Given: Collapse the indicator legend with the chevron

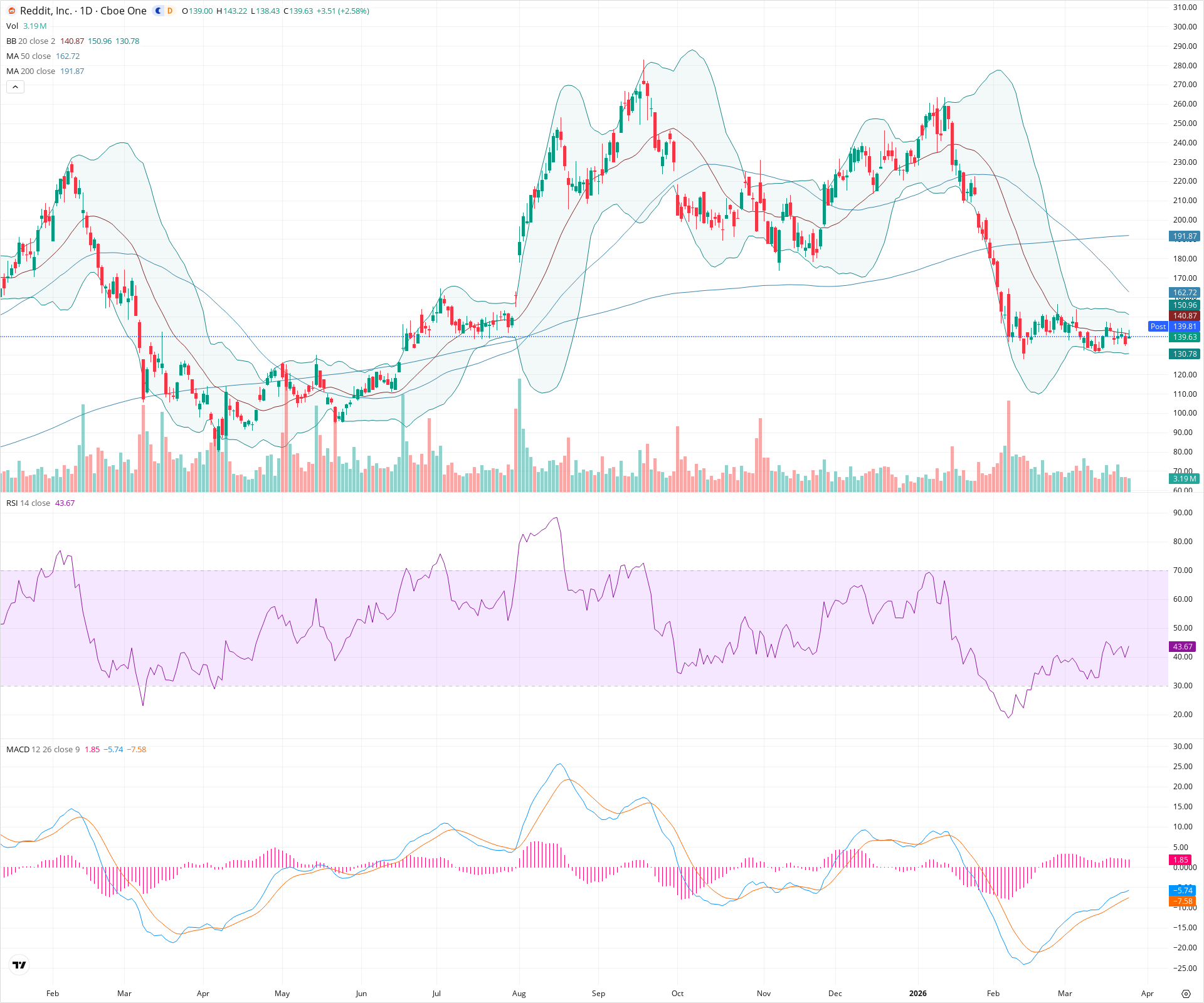Looking at the screenshot, I should (14, 87).
